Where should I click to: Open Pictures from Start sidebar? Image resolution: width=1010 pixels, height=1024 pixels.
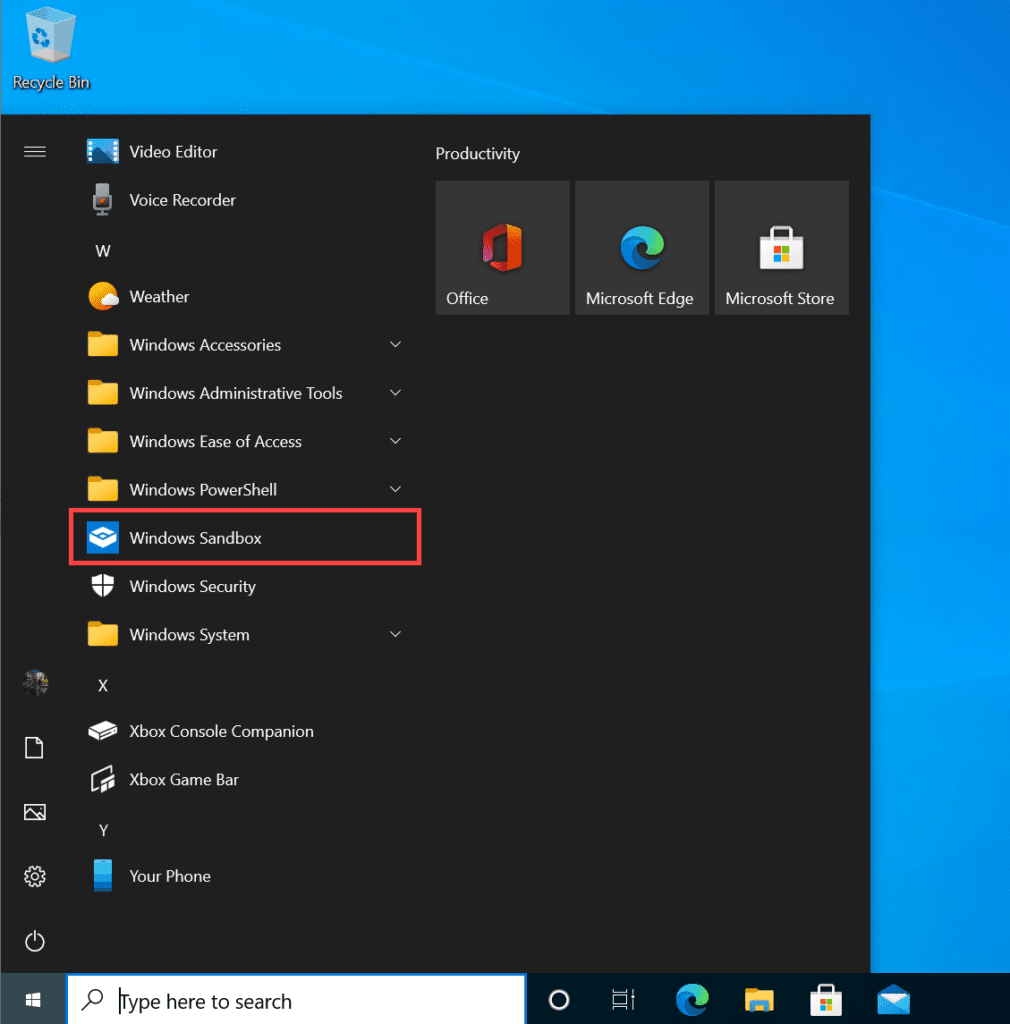pos(35,812)
